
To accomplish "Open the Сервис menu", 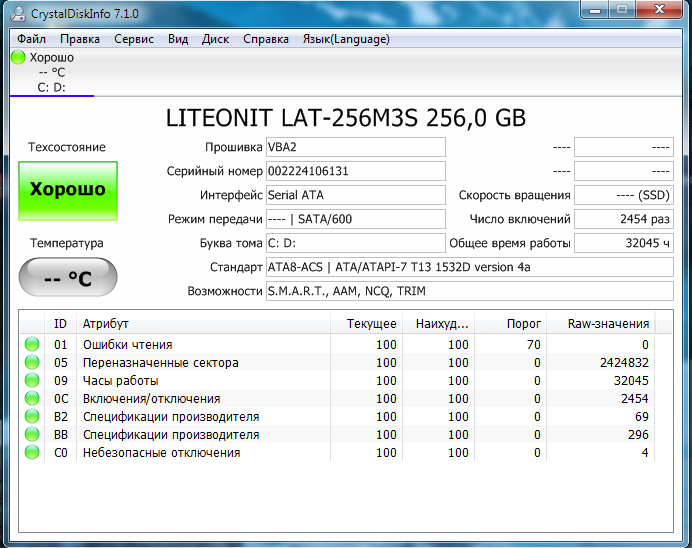I will click(134, 39).
